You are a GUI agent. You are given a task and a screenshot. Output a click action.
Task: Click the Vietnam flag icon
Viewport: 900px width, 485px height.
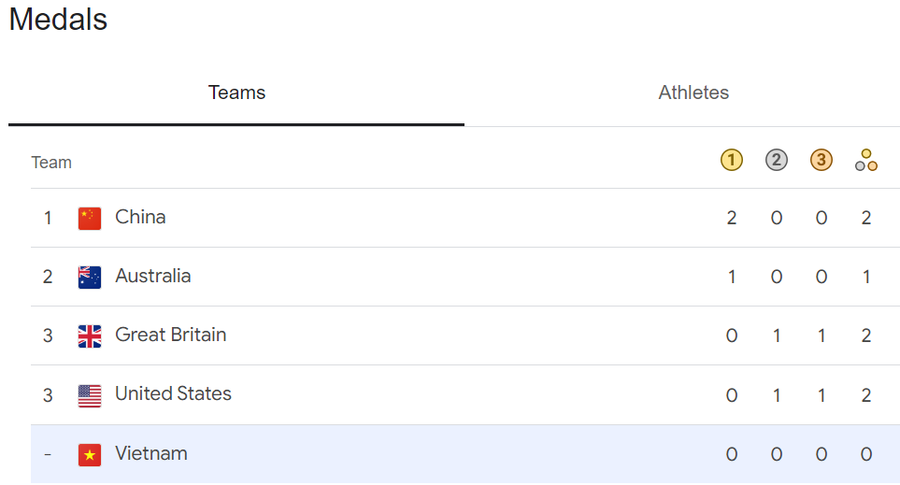(x=90, y=454)
